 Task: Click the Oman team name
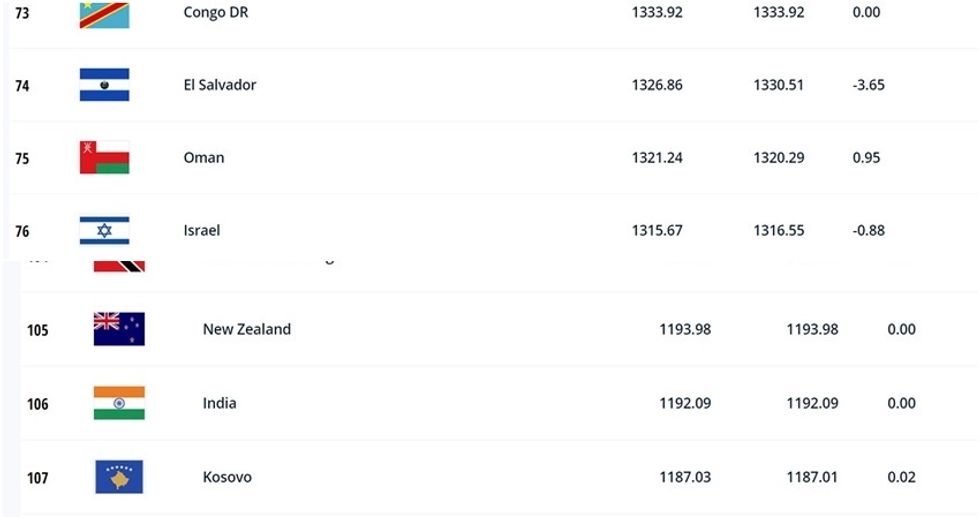204,158
